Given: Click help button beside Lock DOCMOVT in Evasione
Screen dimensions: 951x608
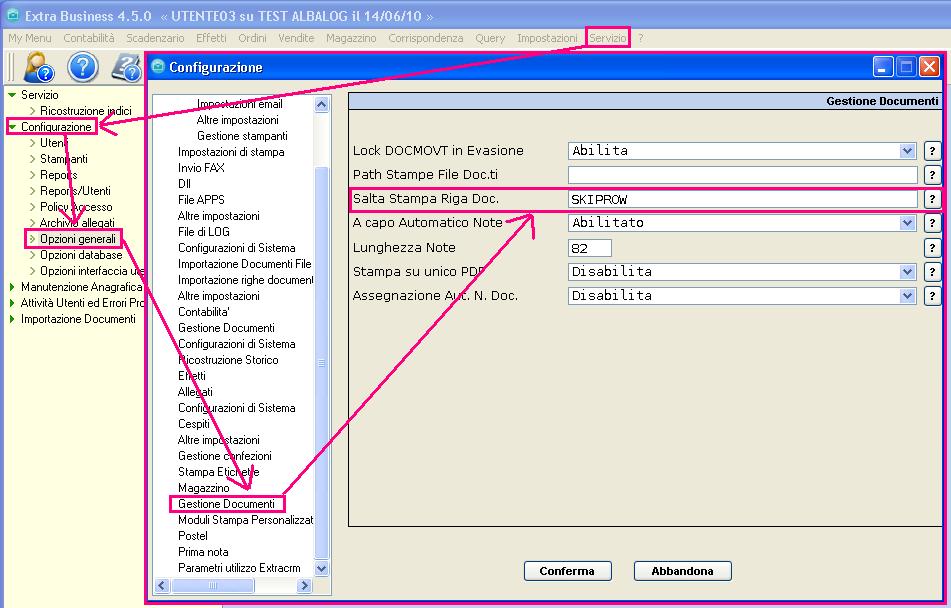Looking at the screenshot, I should 932,151.
